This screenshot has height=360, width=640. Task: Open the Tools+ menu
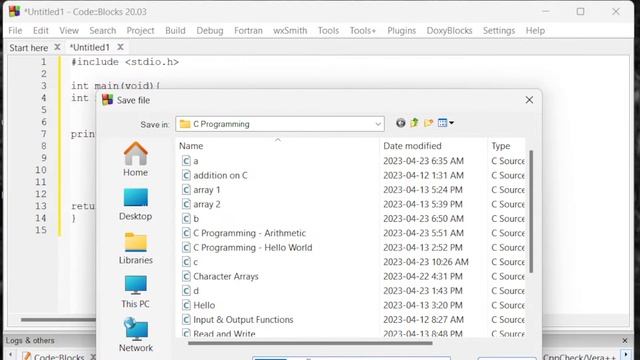click(x=362, y=31)
